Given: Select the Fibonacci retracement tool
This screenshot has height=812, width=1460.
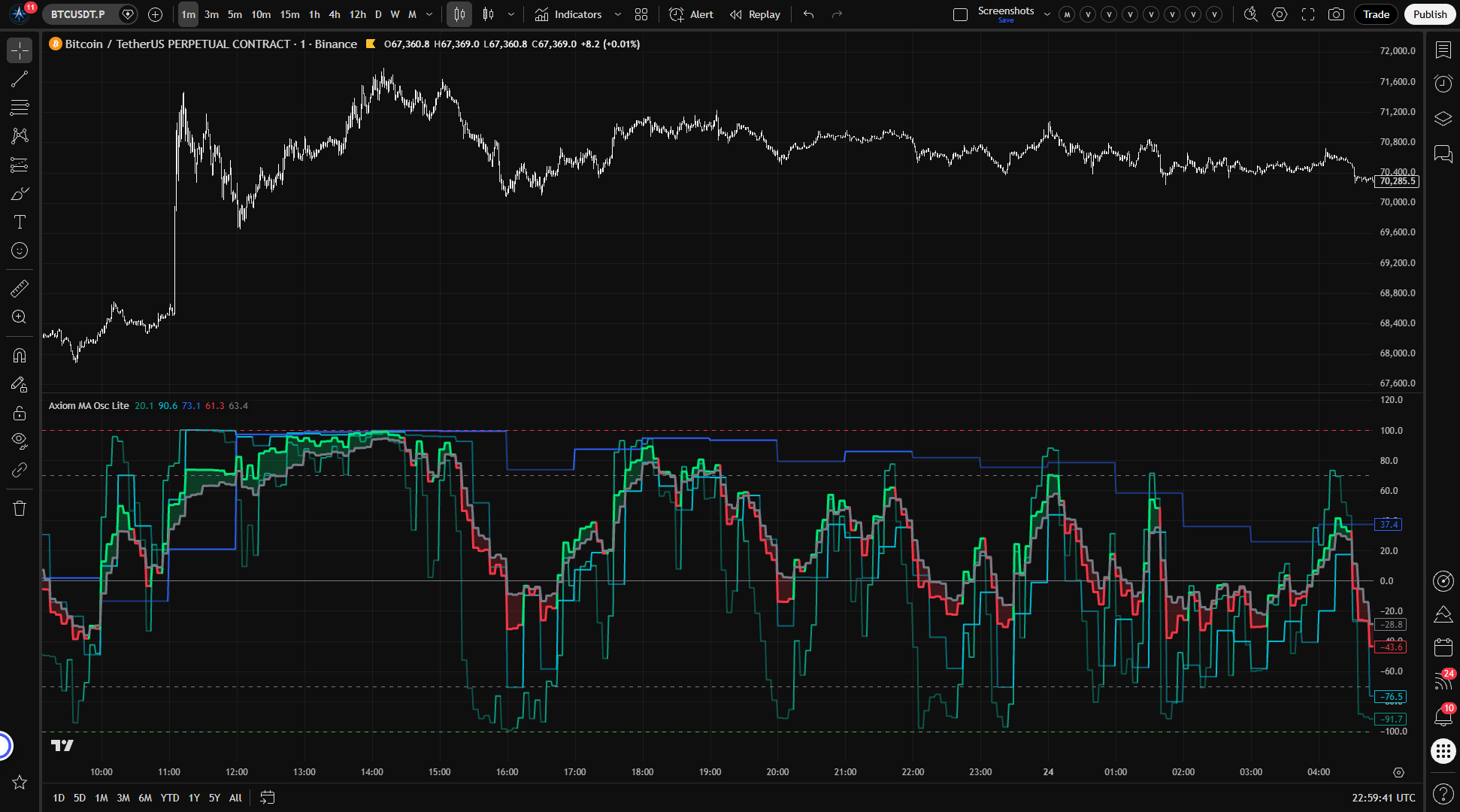Looking at the screenshot, I should click(20, 108).
